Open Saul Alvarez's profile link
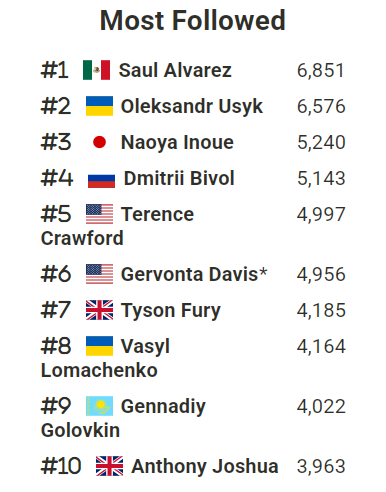This screenshot has height=492, width=386. 175,70
